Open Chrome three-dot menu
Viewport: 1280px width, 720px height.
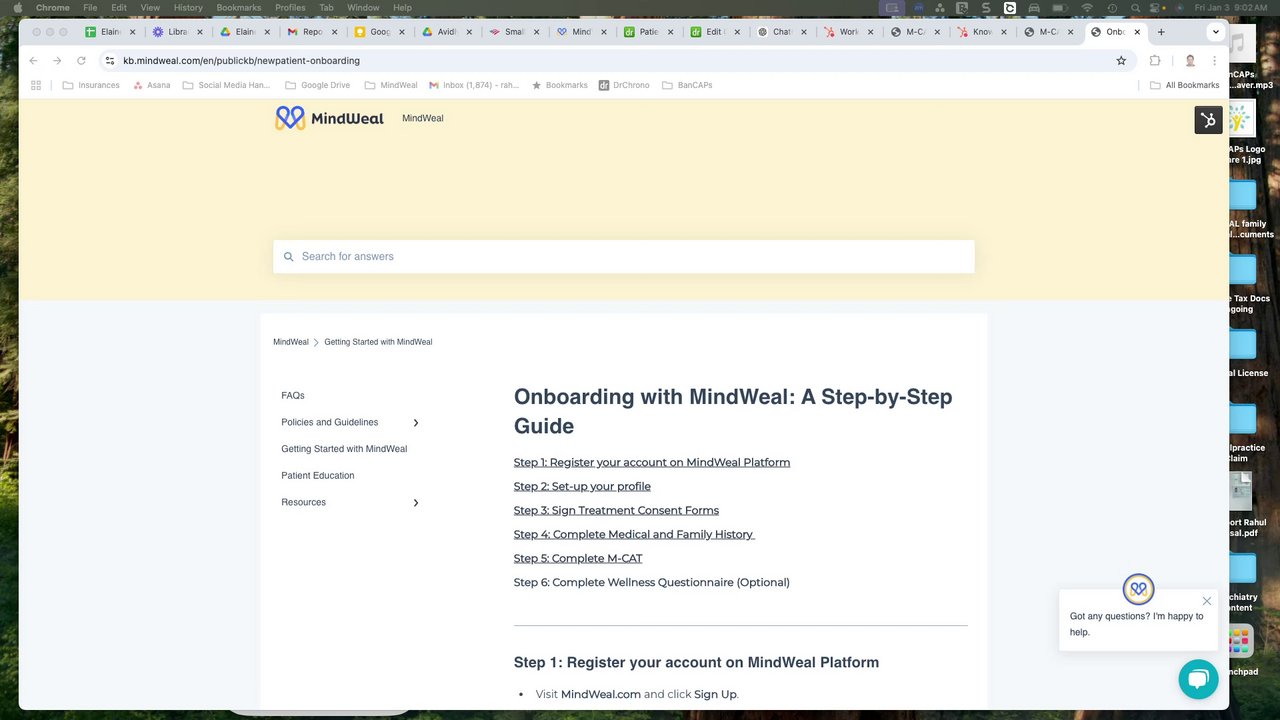1214,61
